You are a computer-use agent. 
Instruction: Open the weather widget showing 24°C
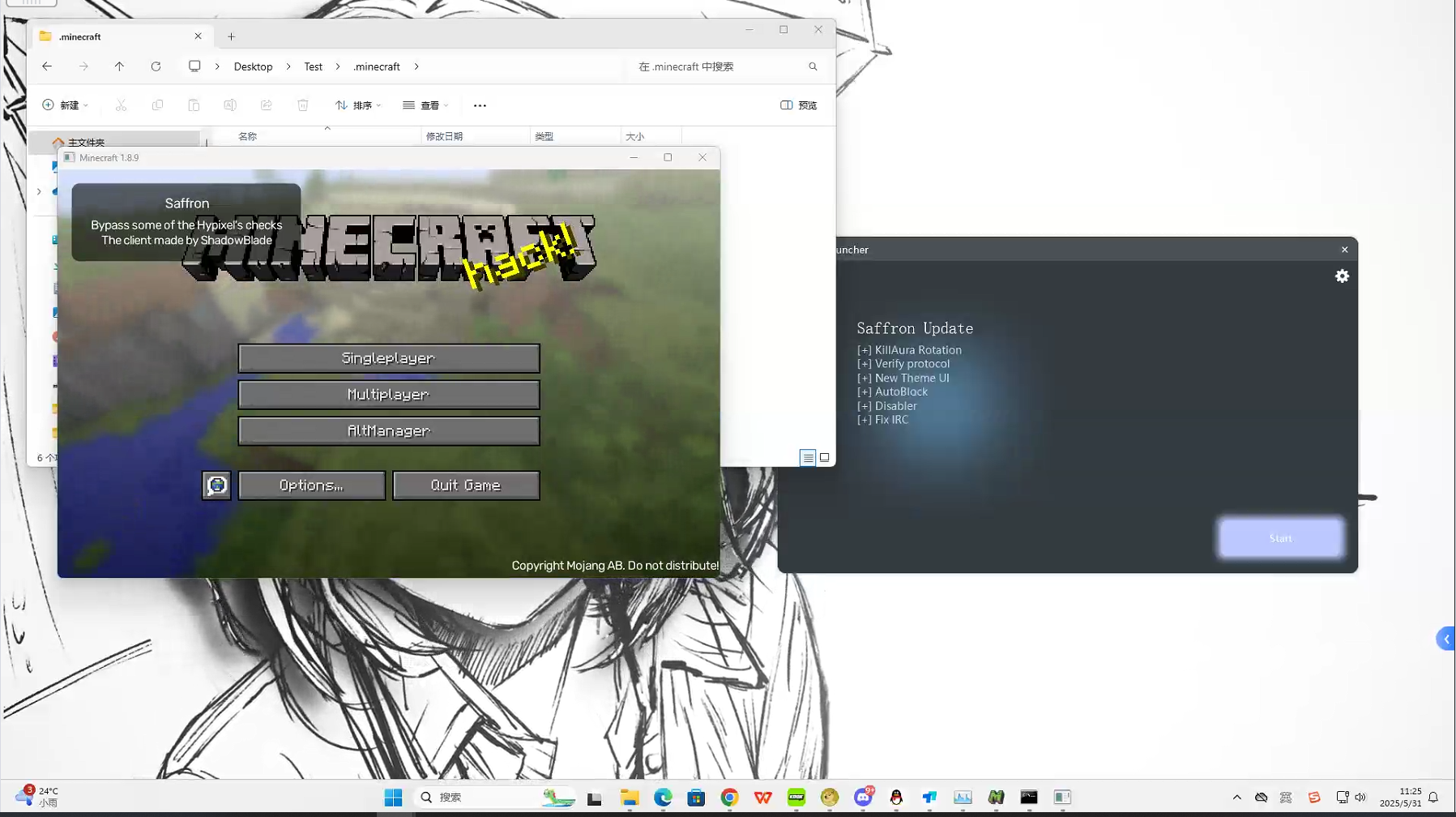[x=37, y=797]
